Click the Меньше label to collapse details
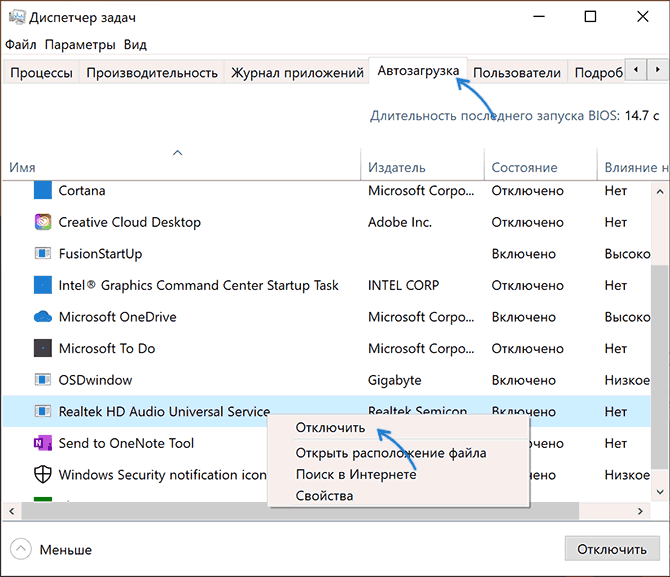The height and width of the screenshot is (577, 670). [65, 550]
